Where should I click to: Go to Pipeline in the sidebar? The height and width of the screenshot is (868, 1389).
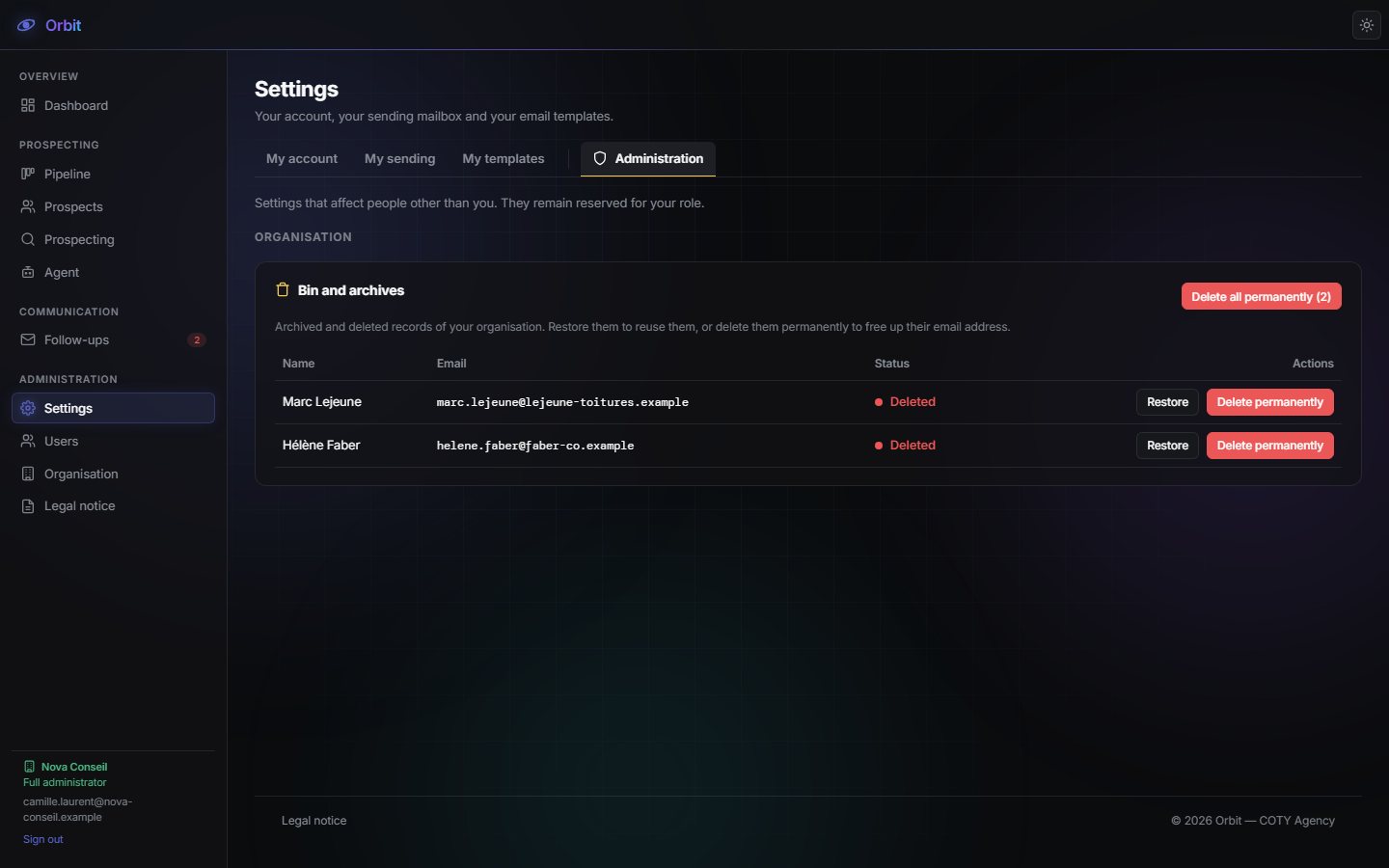coord(113,174)
